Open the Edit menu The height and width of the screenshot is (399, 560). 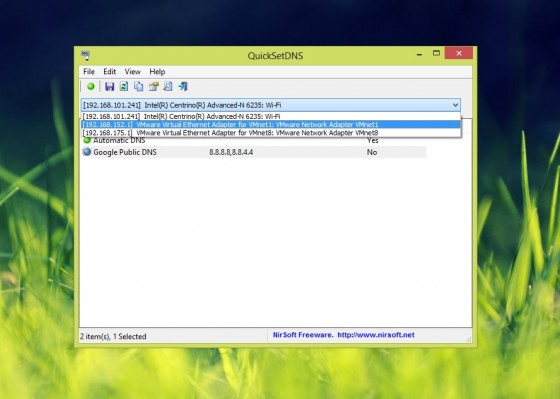110,71
